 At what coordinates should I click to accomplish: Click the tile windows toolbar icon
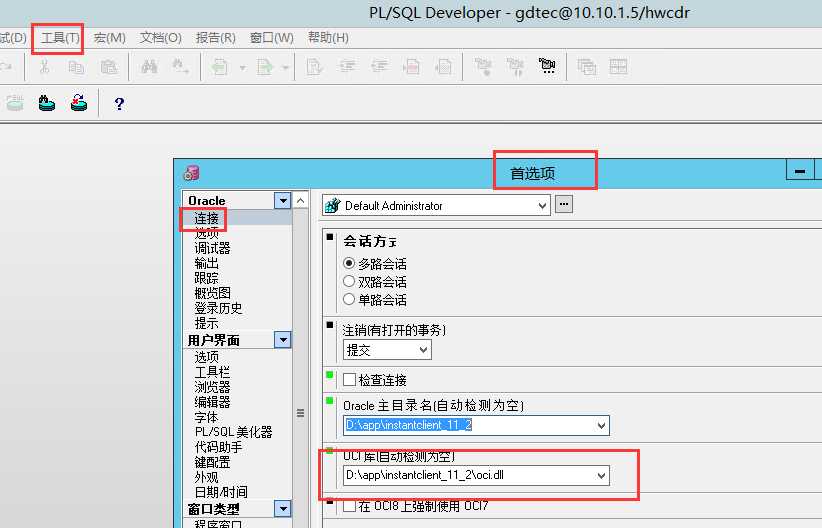coord(619,67)
